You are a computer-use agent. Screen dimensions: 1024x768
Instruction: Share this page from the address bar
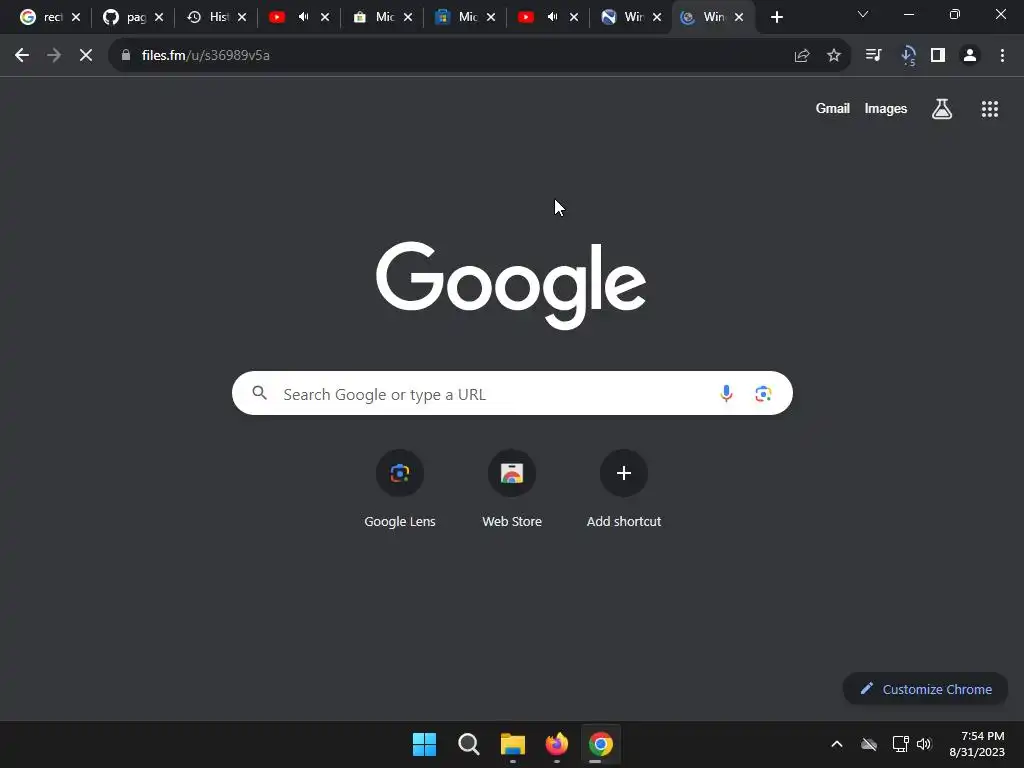(x=802, y=56)
